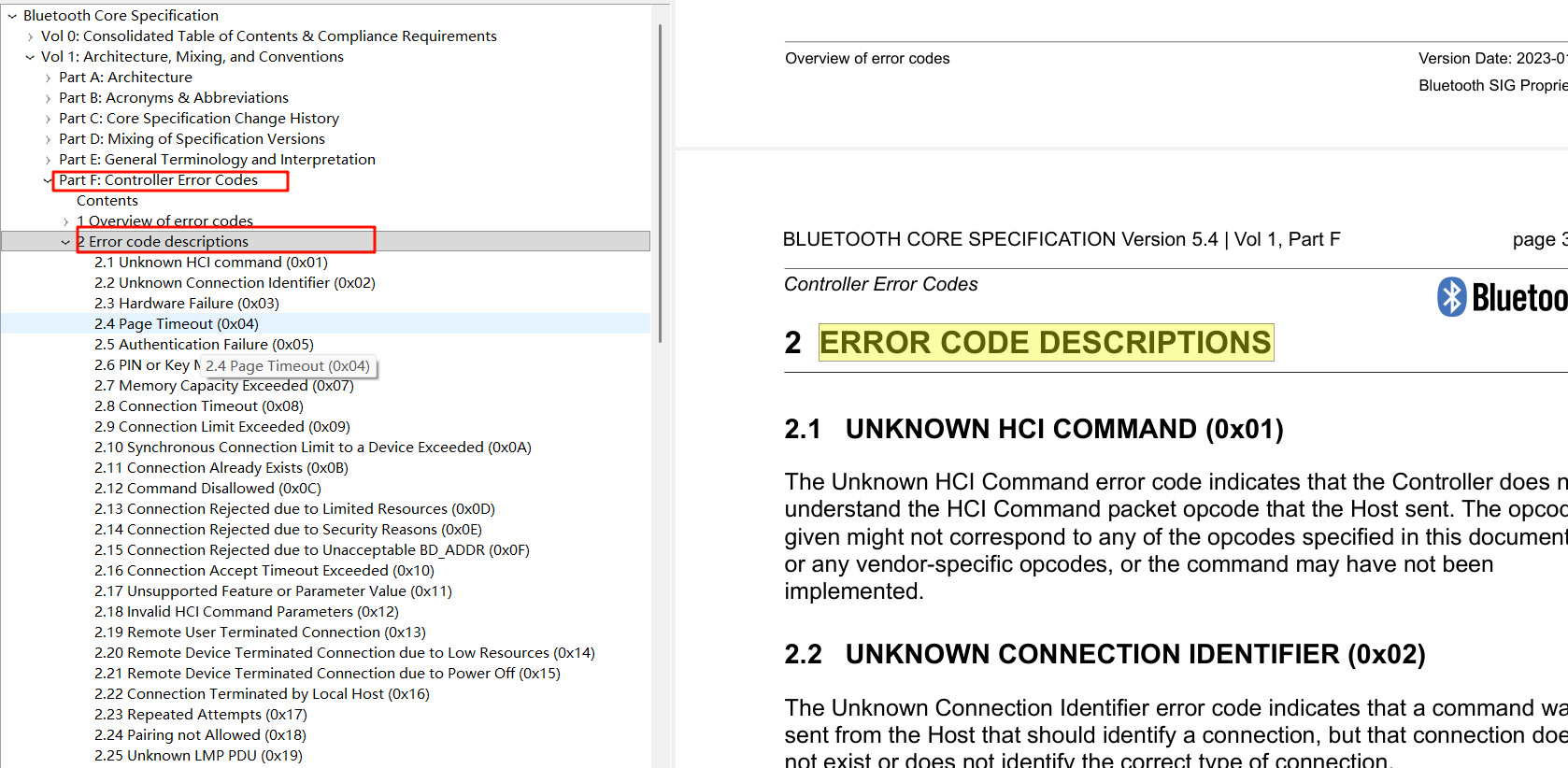This screenshot has width=1568, height=768.
Task: Select 2.4 Page Timeout (0x04) bookmark
Action: pyautogui.click(x=176, y=324)
